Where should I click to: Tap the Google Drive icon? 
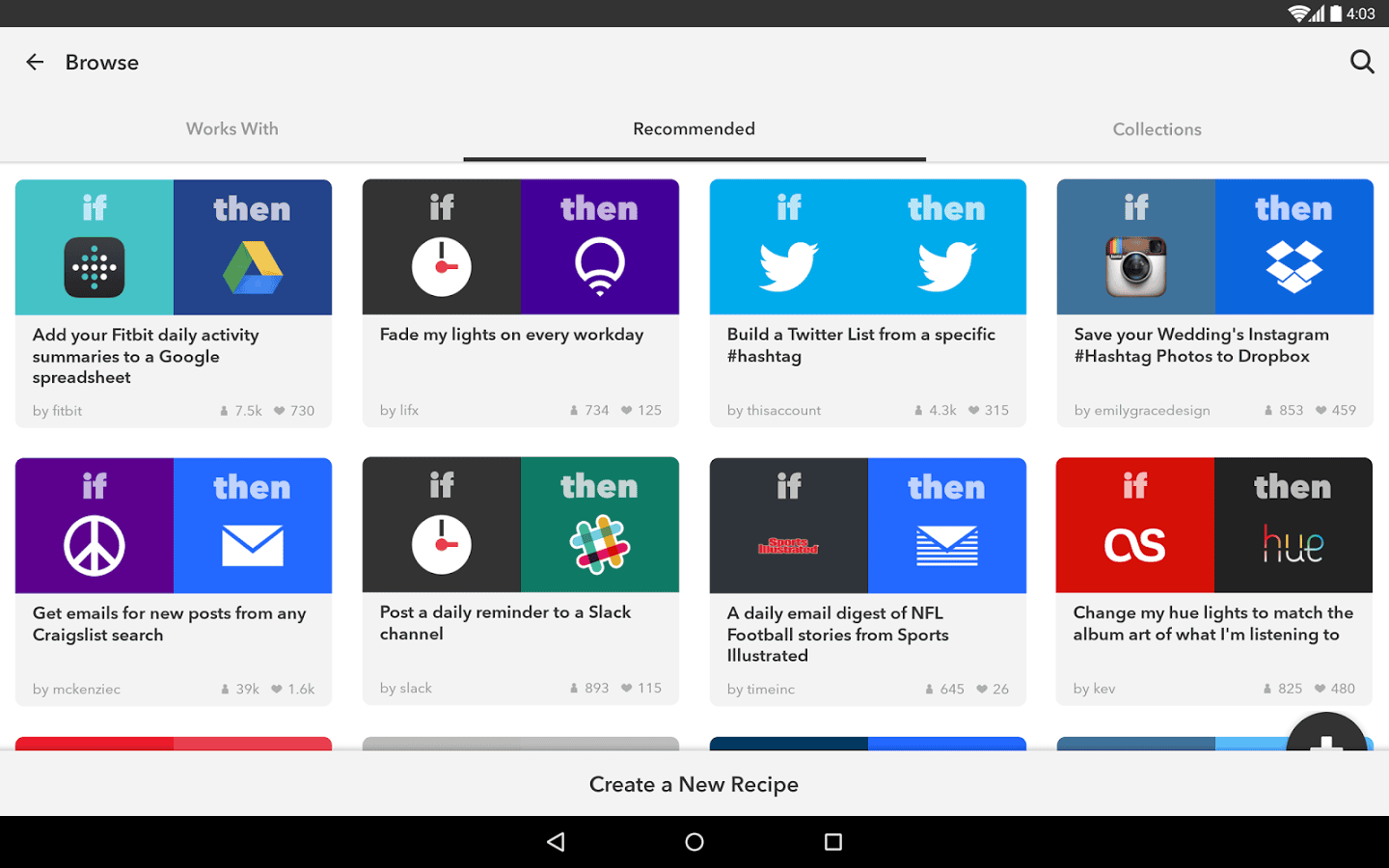point(253,267)
